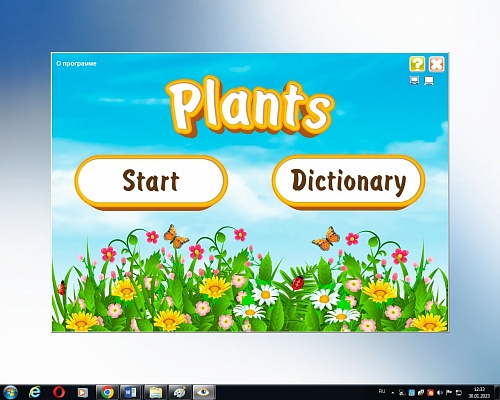Switch to fullscreen with left monitor icon
This screenshot has width=500, height=400.
click(414, 81)
